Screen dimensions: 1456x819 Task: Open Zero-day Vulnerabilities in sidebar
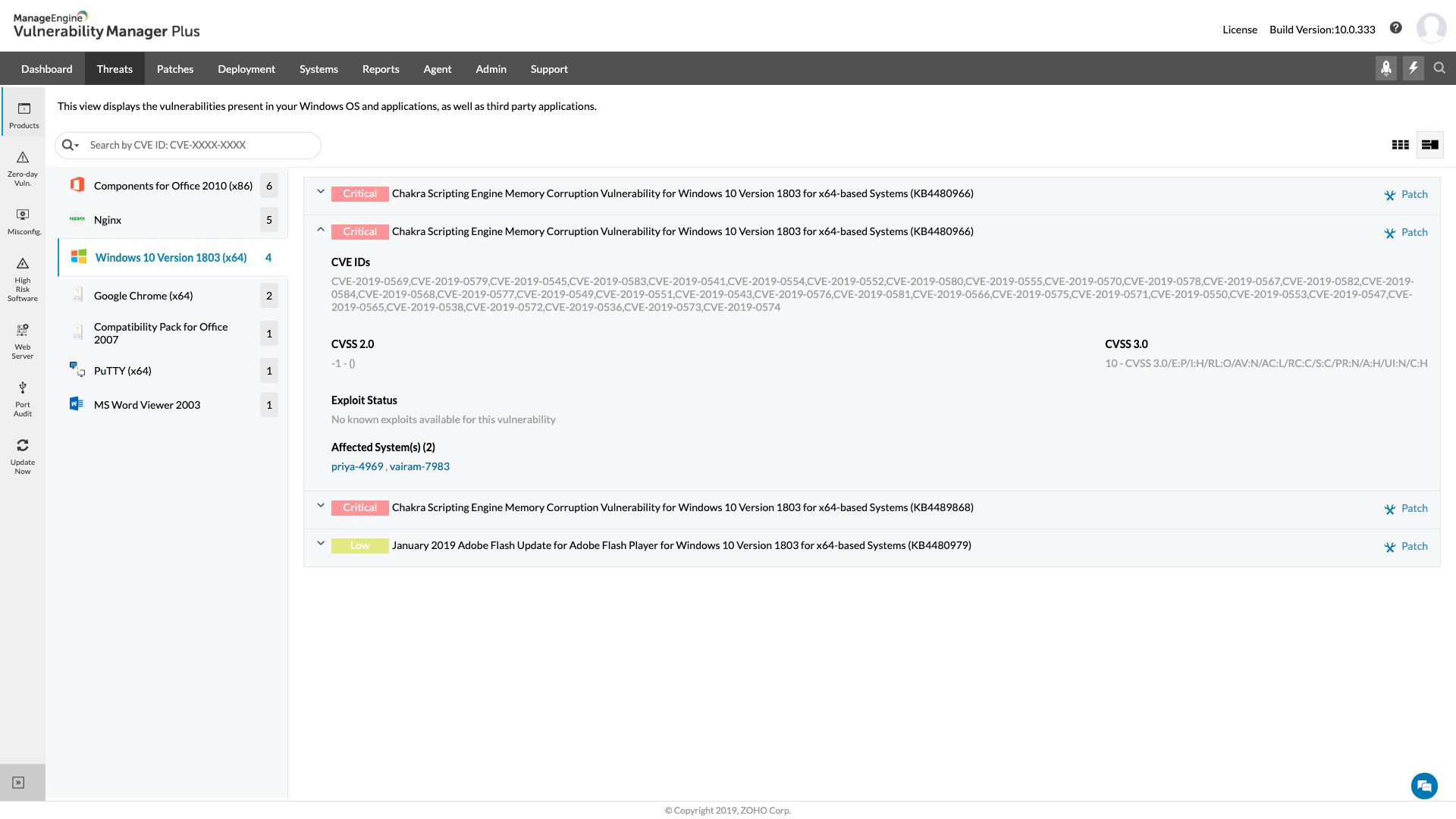click(x=23, y=168)
